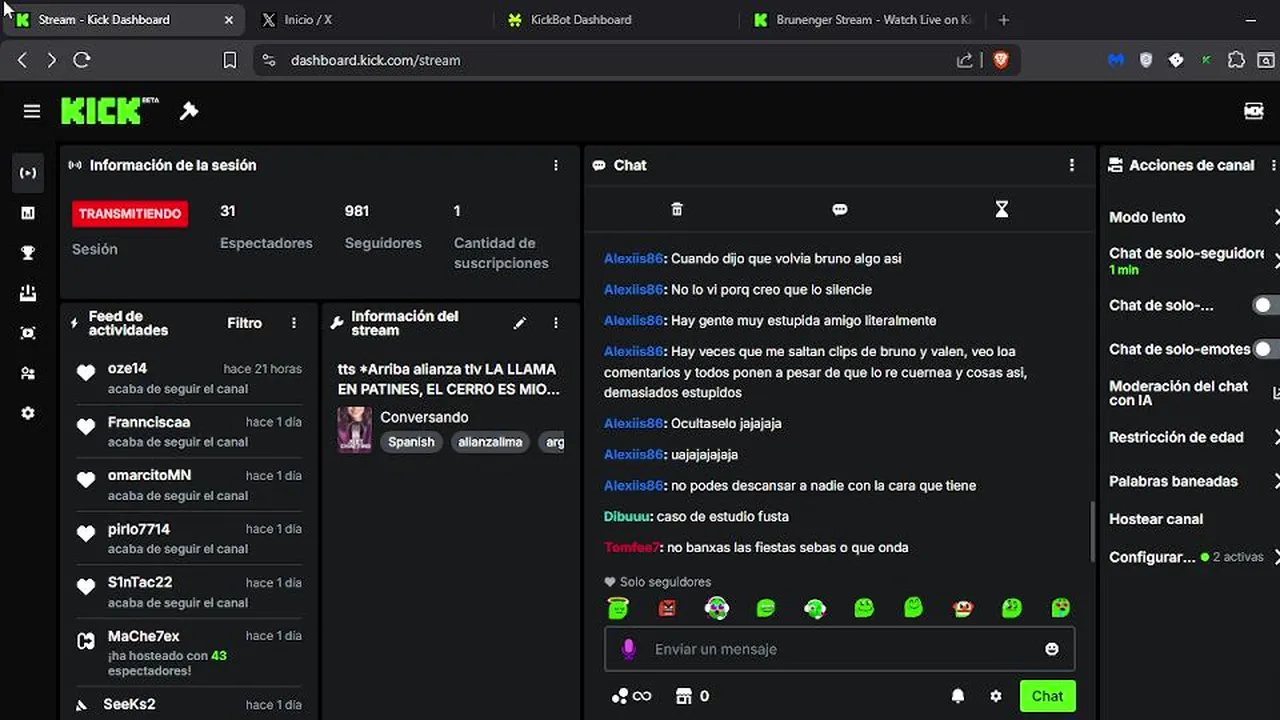Click the purple microphone icon in message box
This screenshot has width=1280, height=720.
point(628,649)
